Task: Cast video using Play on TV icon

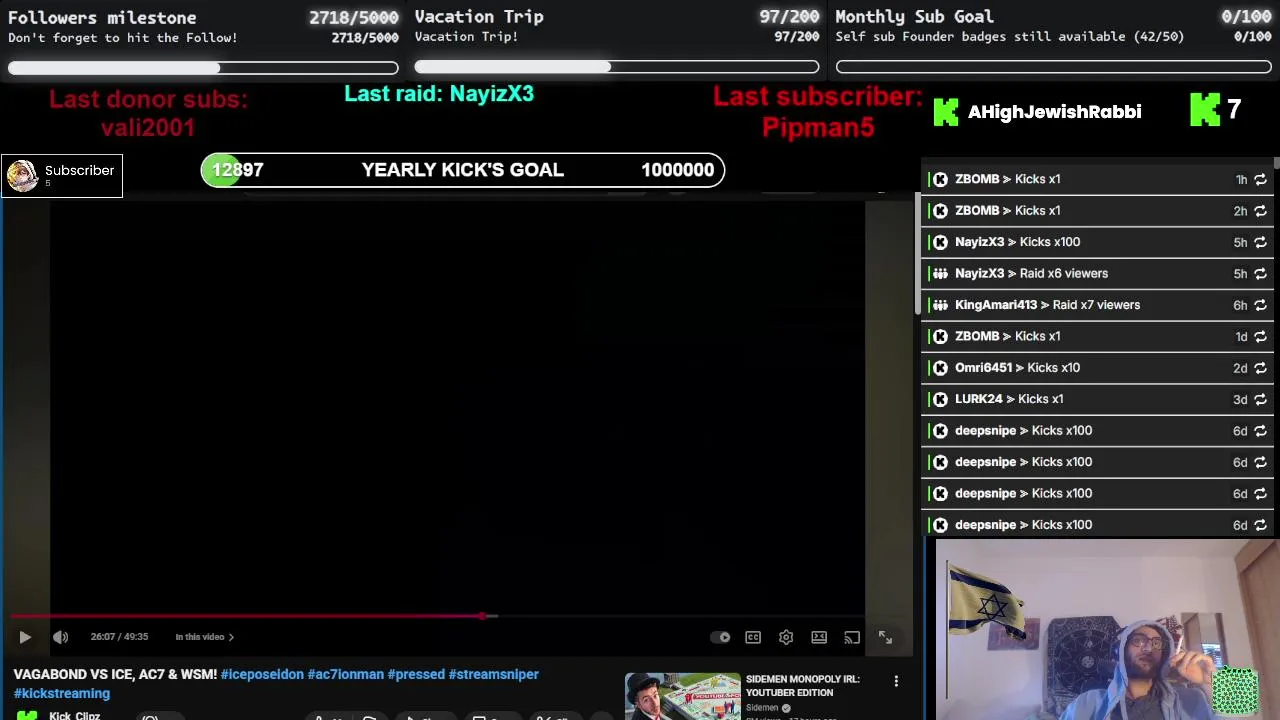Action: (x=852, y=637)
